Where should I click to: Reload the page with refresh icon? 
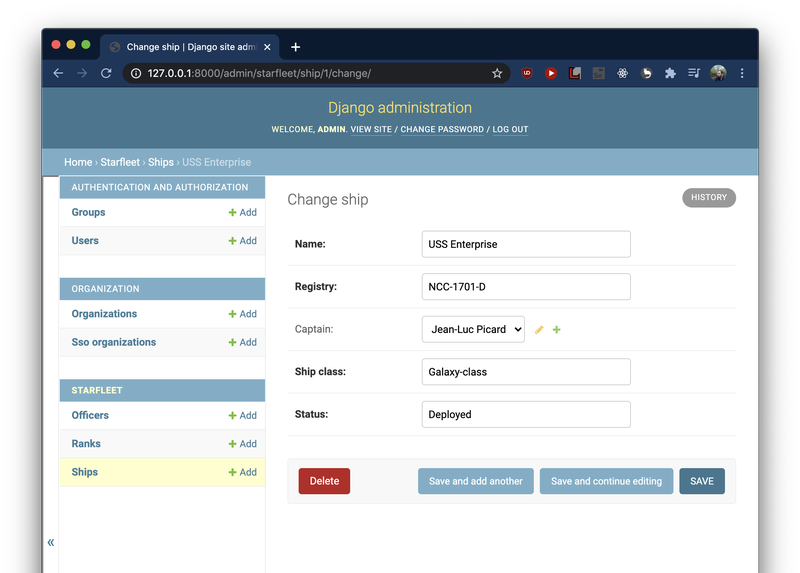pyautogui.click(x=106, y=73)
